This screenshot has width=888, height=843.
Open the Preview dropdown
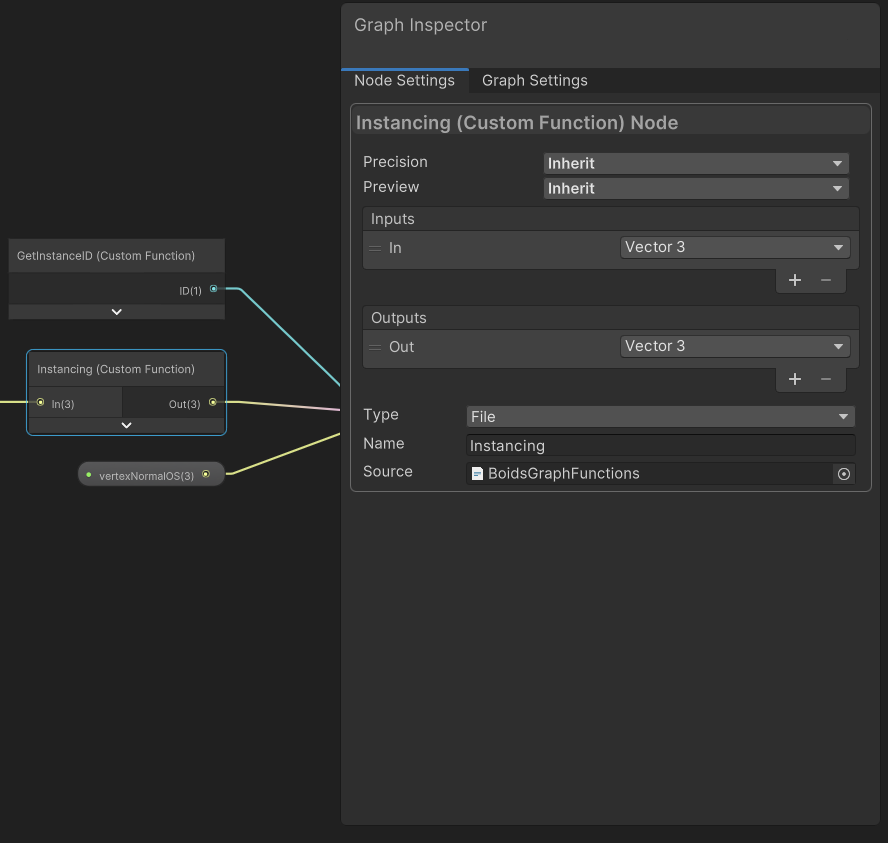pyautogui.click(x=696, y=188)
